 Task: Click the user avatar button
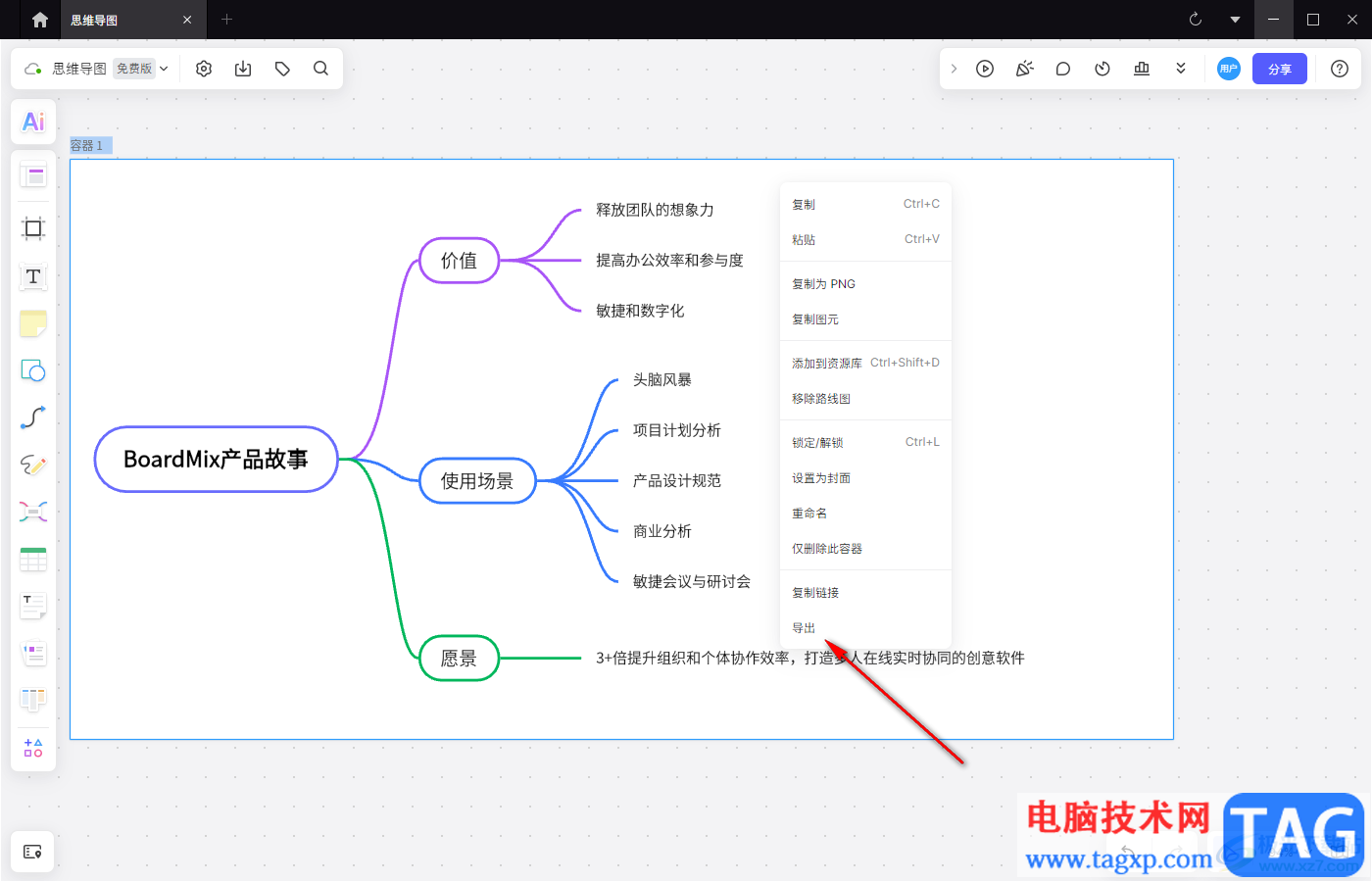[x=1229, y=69]
